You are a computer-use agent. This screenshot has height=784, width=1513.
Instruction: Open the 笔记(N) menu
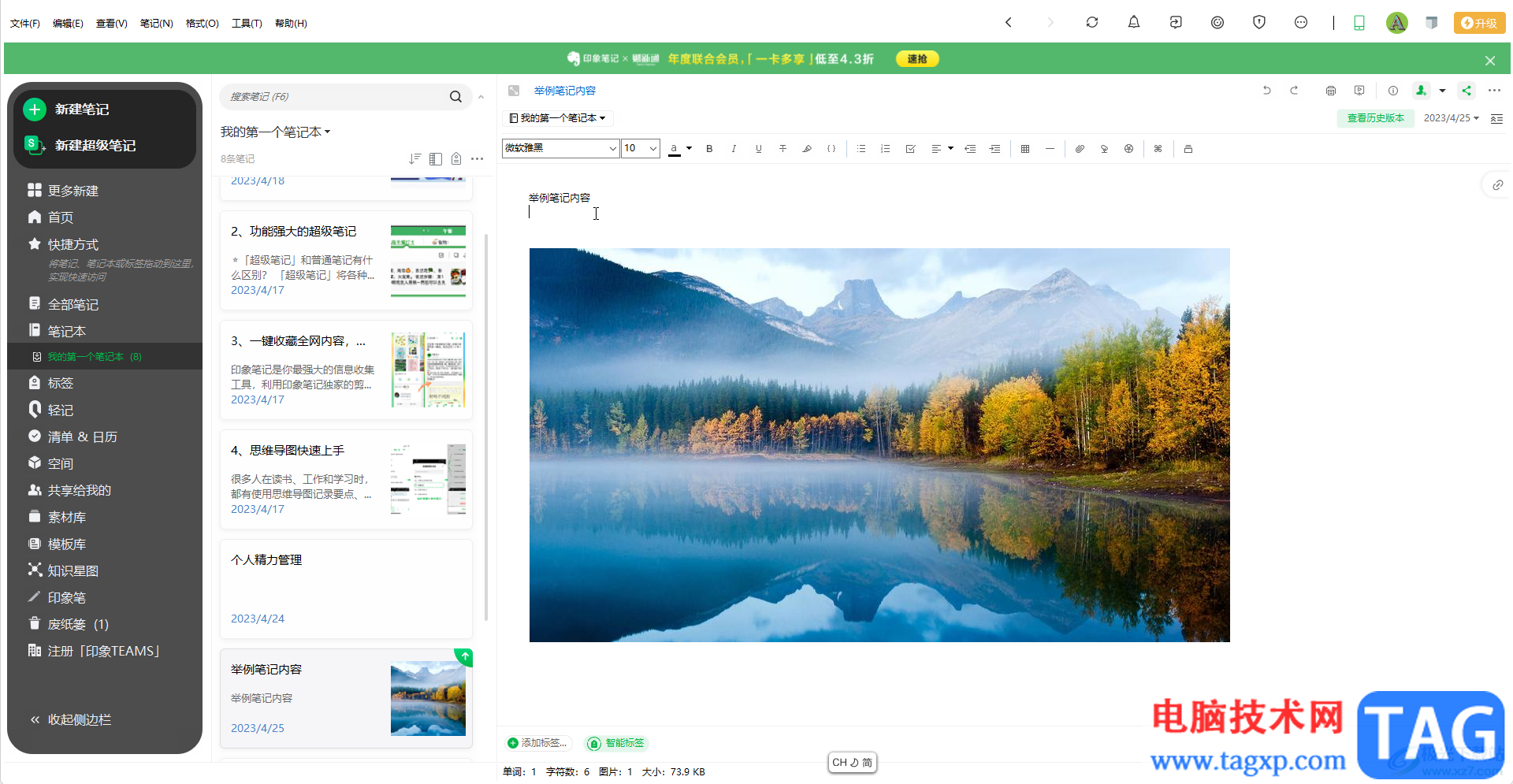tap(157, 24)
